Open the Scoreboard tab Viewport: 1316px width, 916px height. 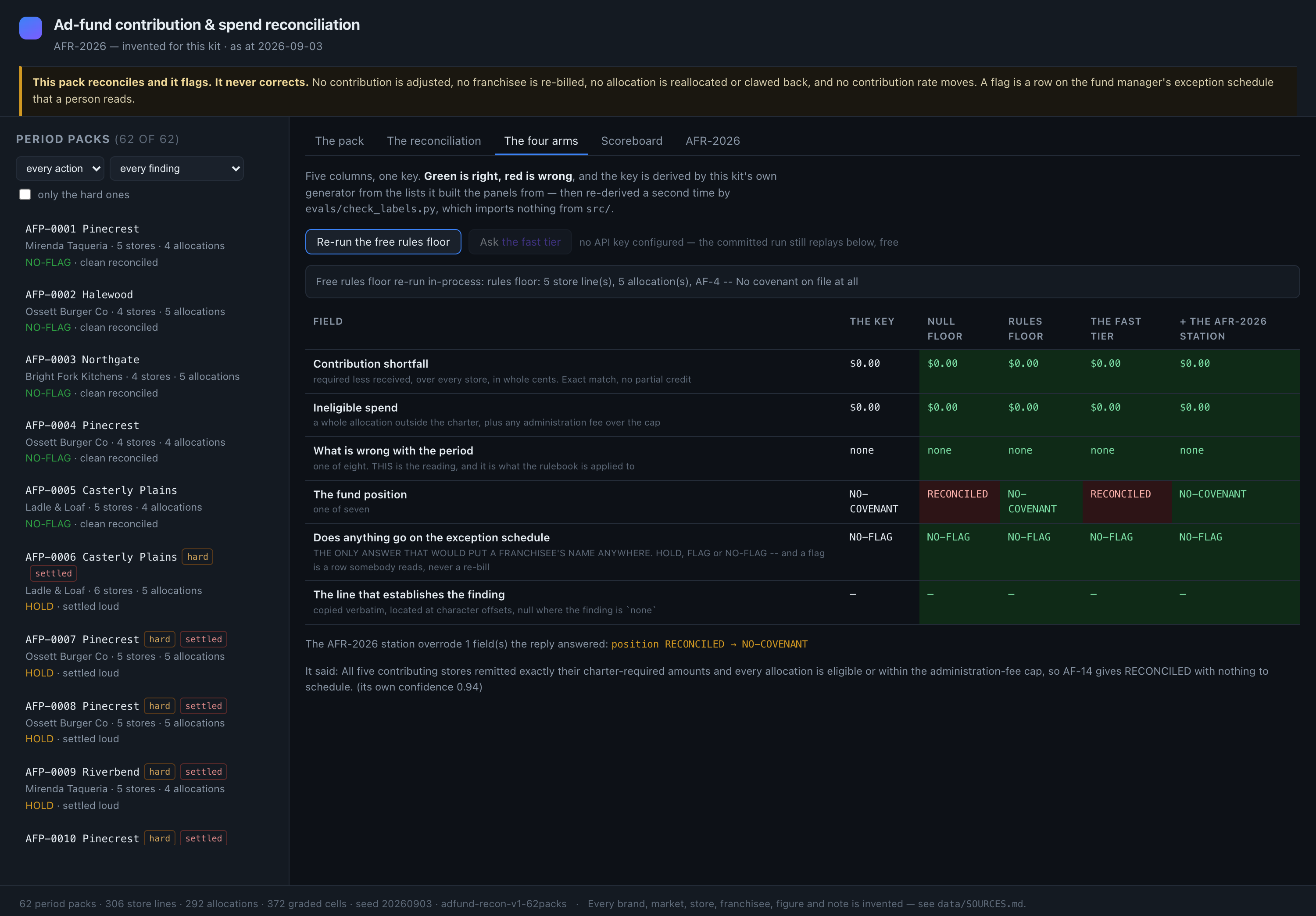[632, 141]
